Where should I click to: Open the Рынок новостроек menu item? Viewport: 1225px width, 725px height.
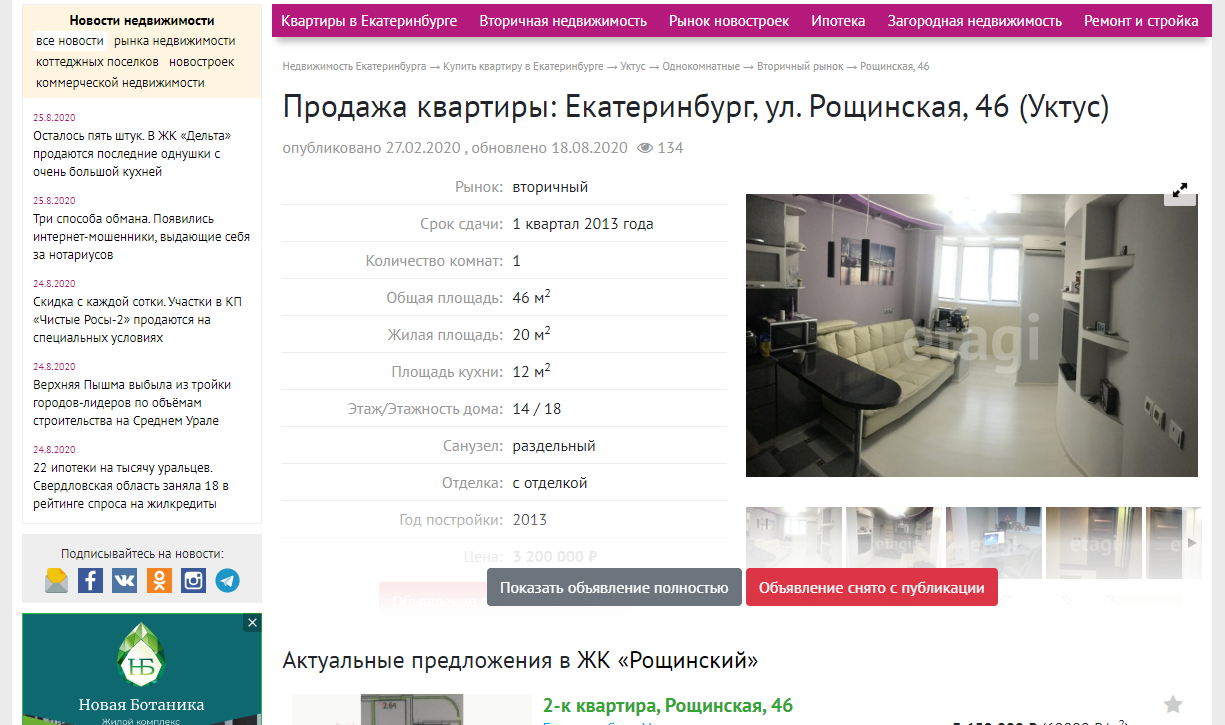click(729, 21)
